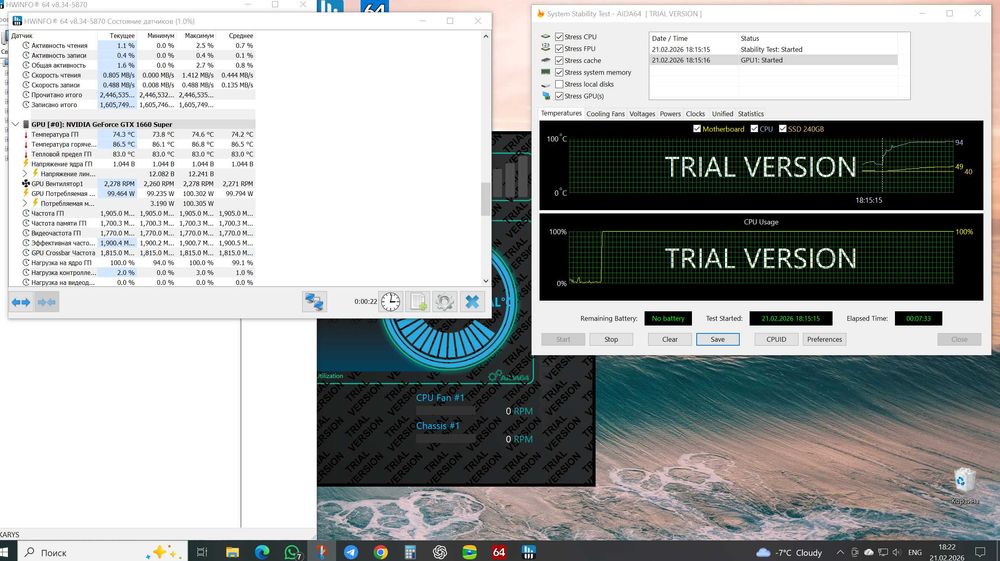Click the Preferences button
1000x561 pixels.
(x=824, y=339)
